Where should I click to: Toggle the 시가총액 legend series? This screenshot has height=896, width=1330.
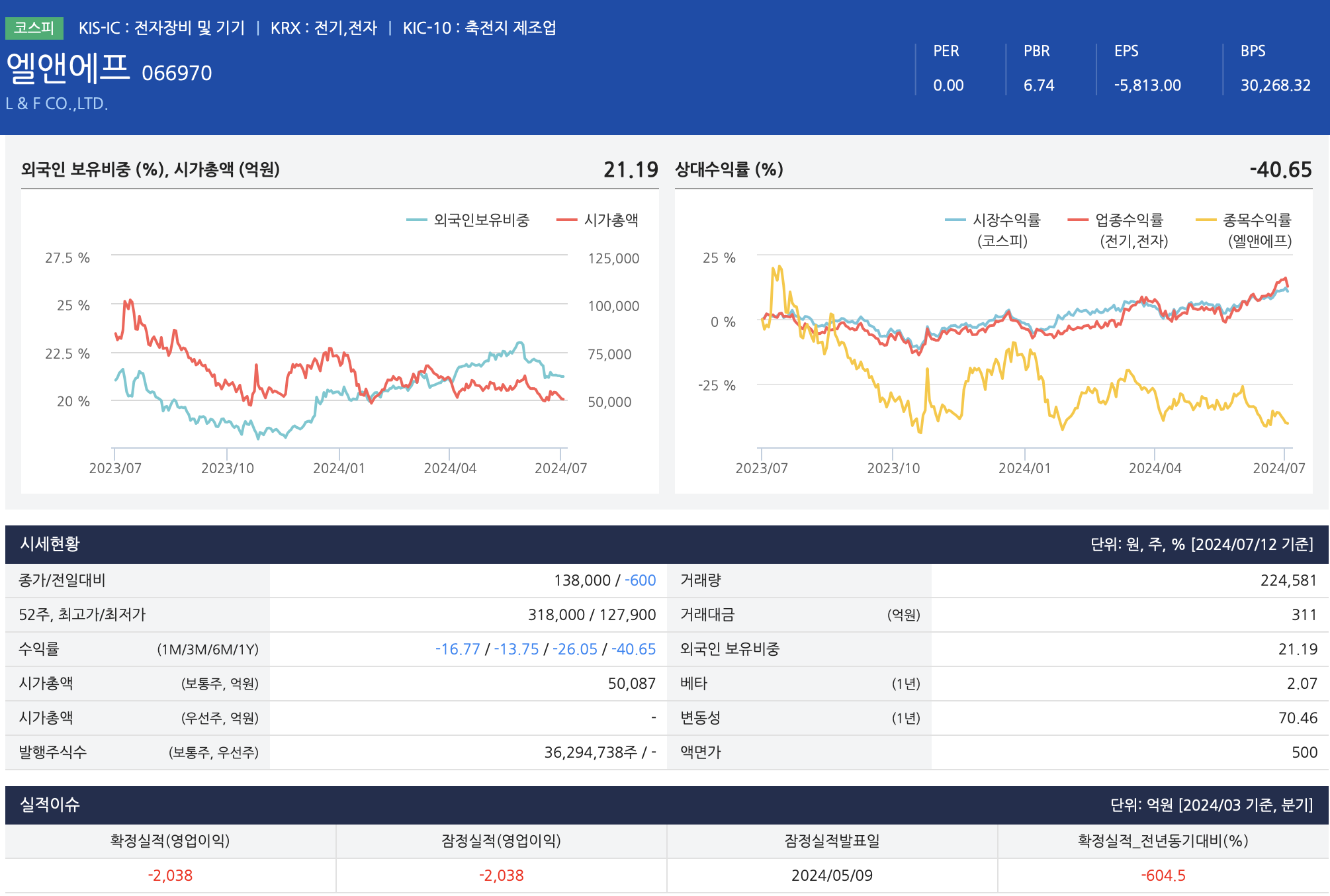coord(610,220)
